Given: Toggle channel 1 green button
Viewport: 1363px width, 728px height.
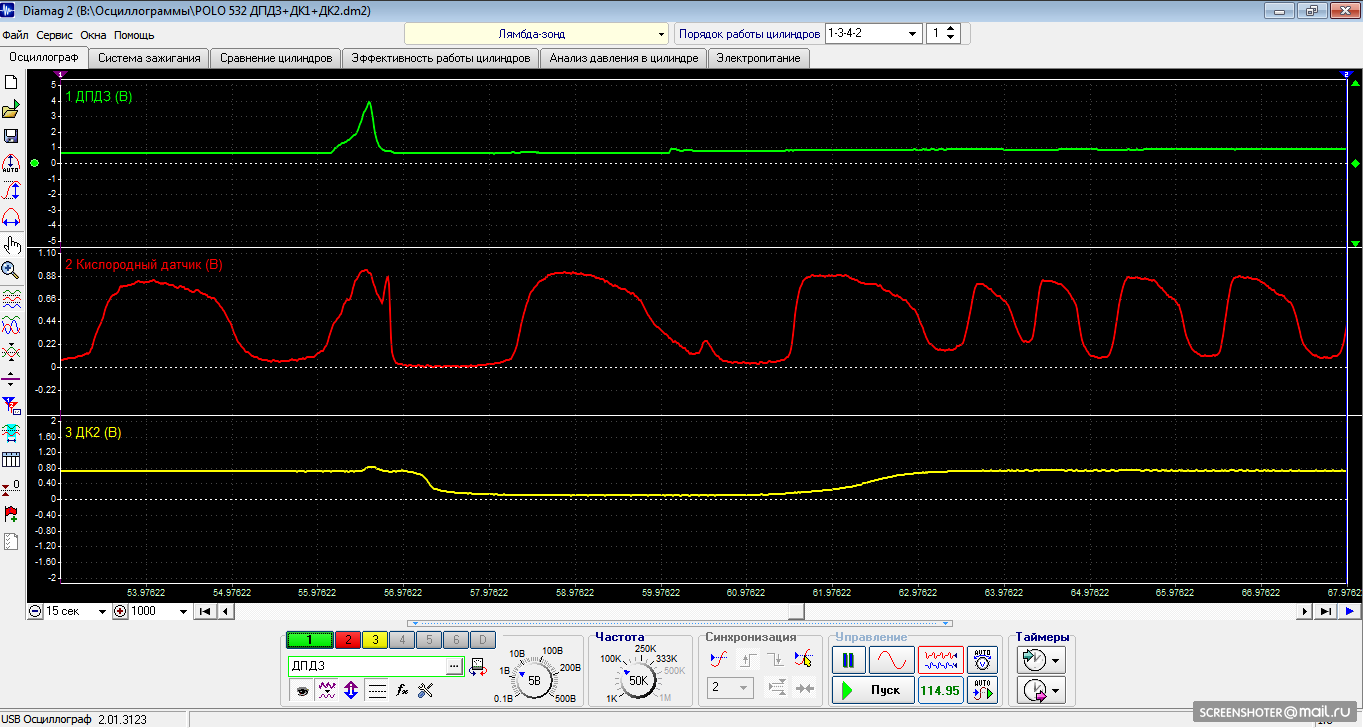Looking at the screenshot, I should pos(309,640).
